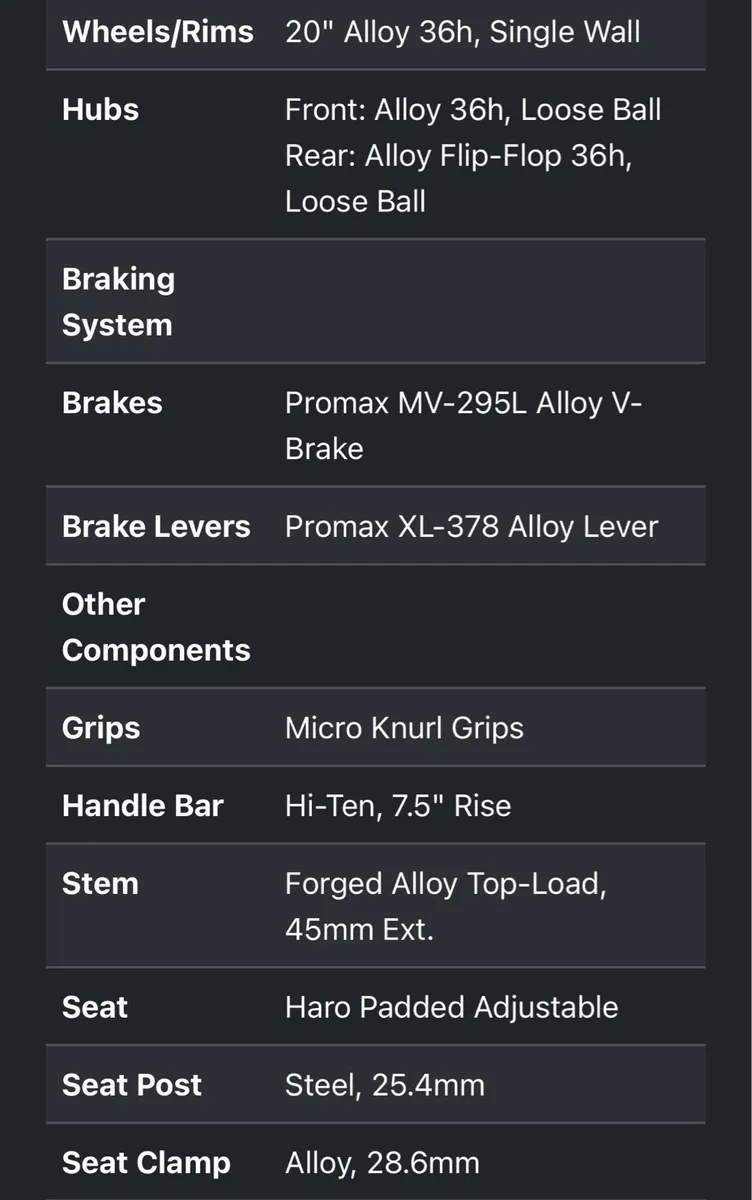Select the Handle Bar label
752x1200 pixels.
(142, 806)
